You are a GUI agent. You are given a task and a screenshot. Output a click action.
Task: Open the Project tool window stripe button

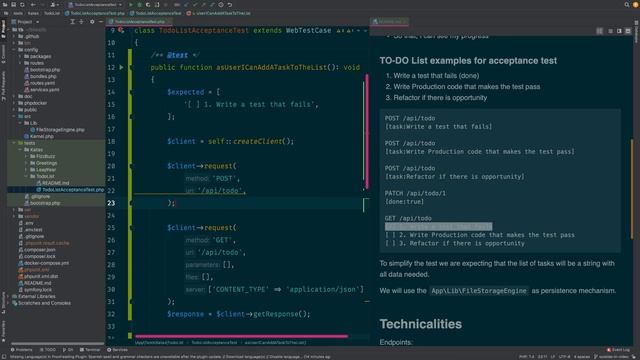3,29
